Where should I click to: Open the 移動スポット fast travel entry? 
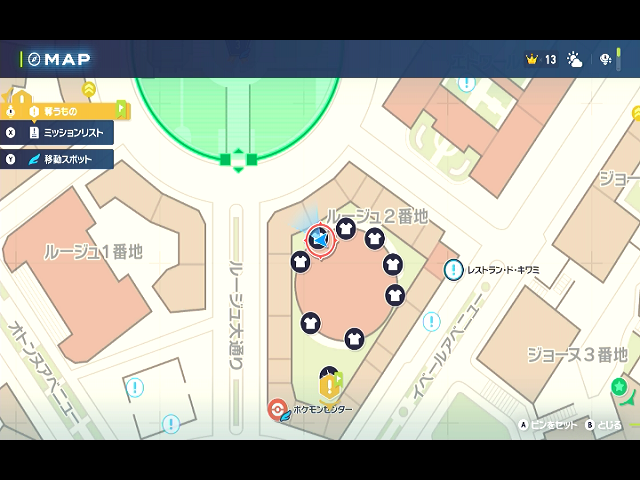(66, 159)
